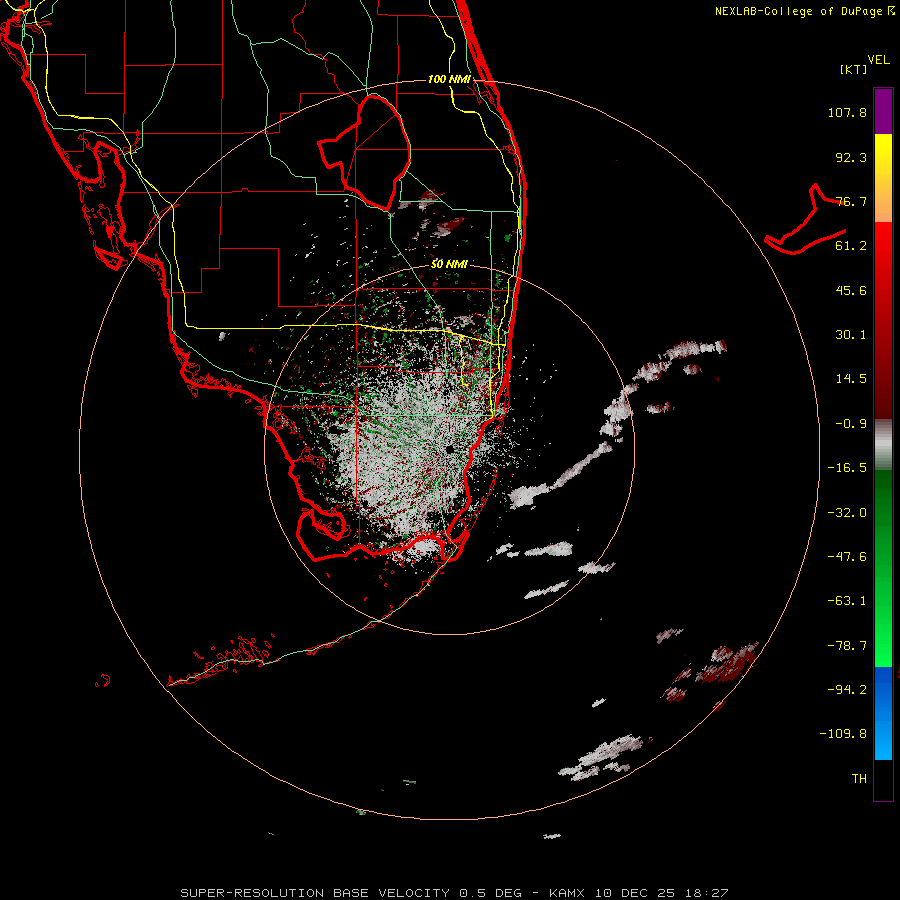
Task: Click the -63.1 velocity legend value
Action: point(847,601)
